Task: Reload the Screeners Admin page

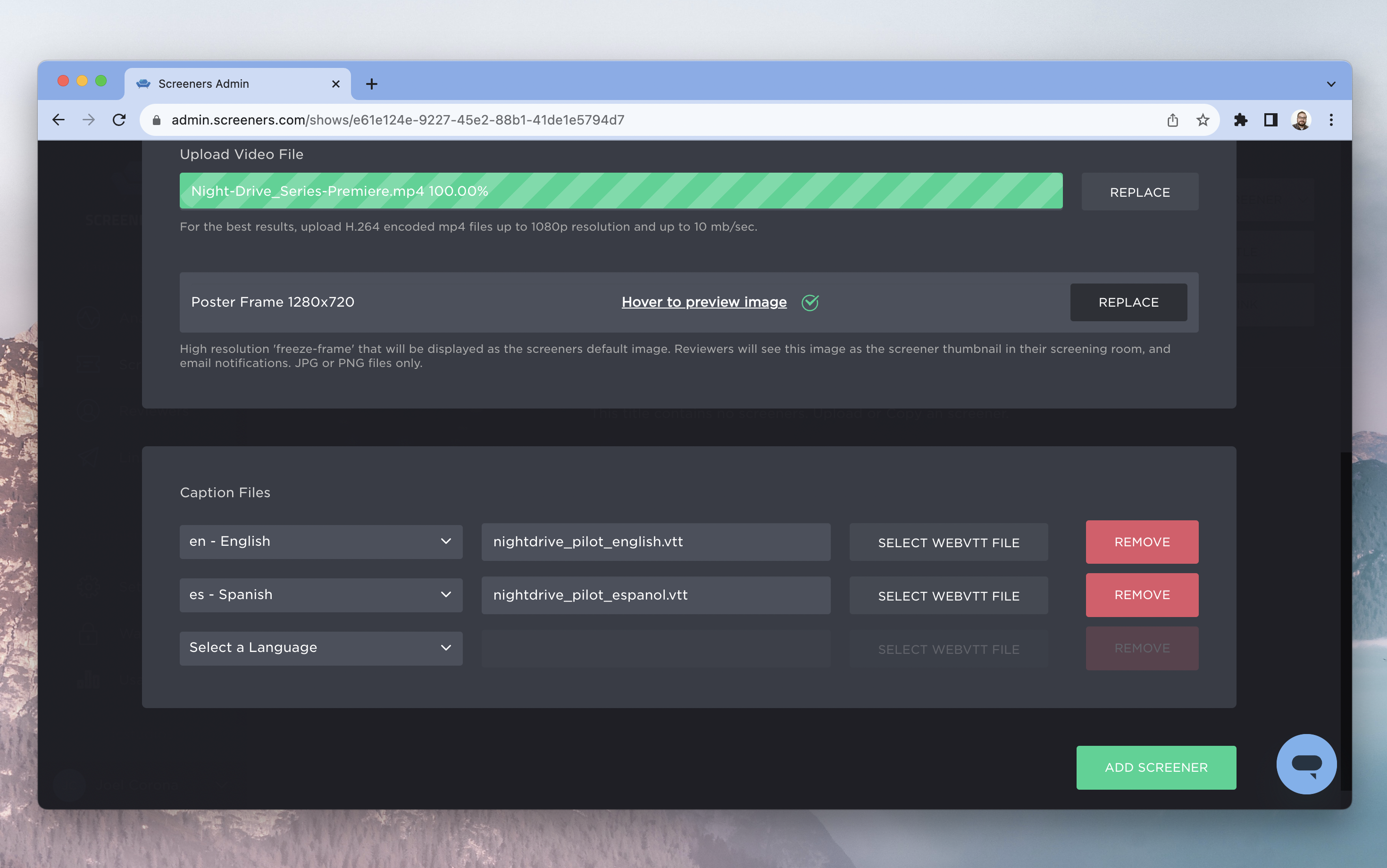Action: pyautogui.click(x=119, y=120)
